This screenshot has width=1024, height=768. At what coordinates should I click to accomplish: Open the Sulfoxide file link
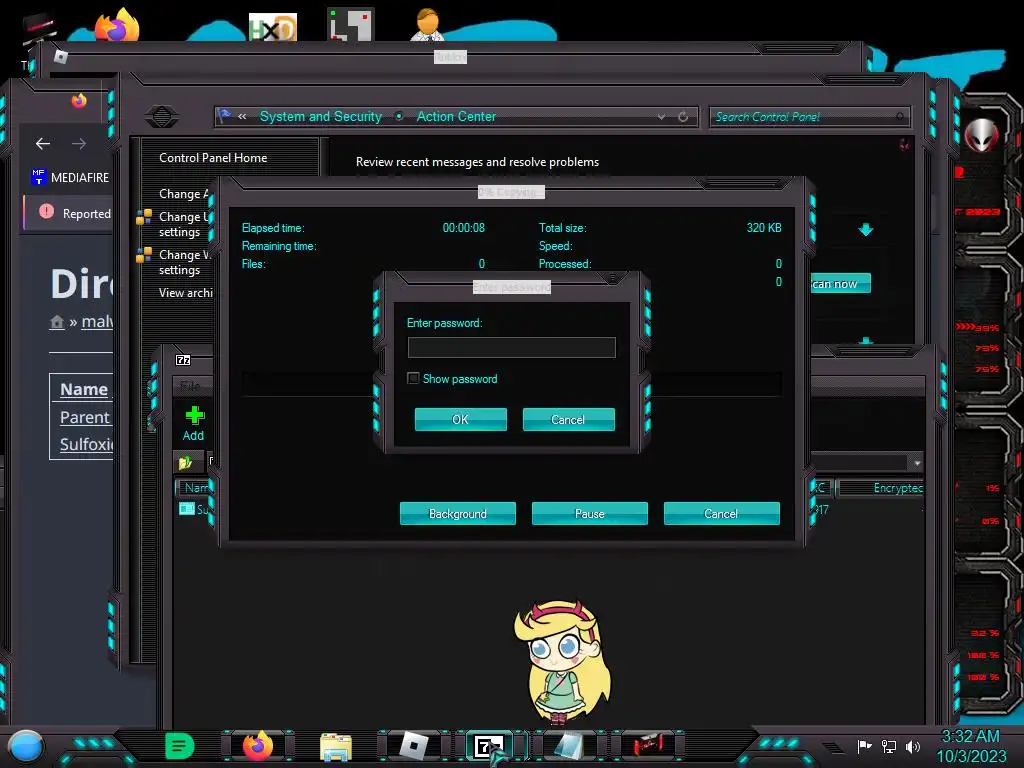point(86,444)
